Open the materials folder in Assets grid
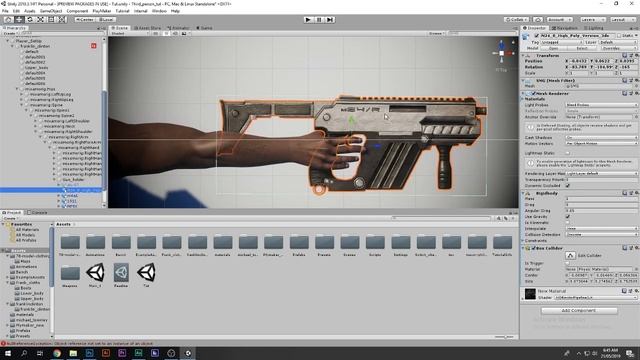This screenshot has width=640, height=360. point(223,242)
